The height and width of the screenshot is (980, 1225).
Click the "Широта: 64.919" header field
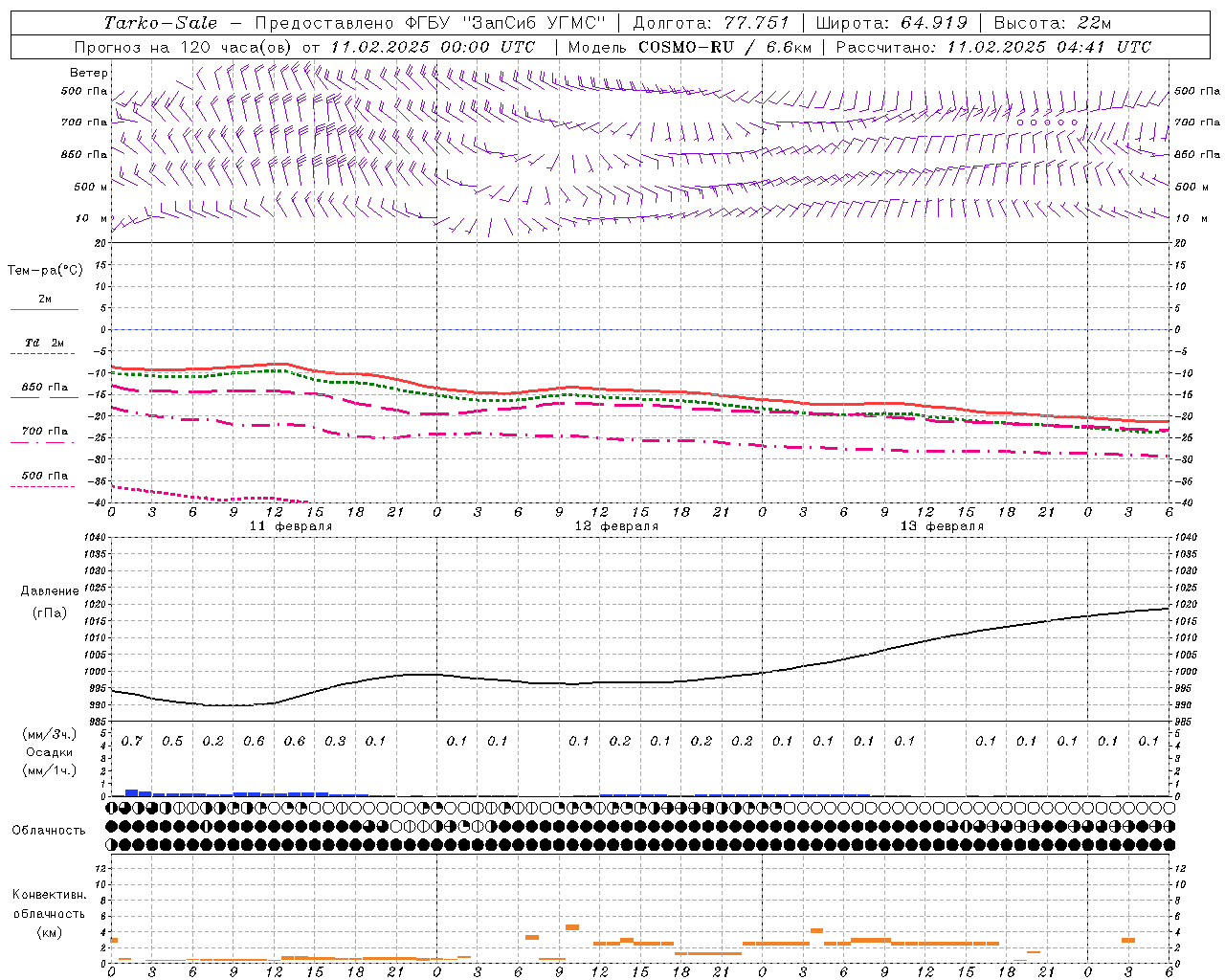891,23
